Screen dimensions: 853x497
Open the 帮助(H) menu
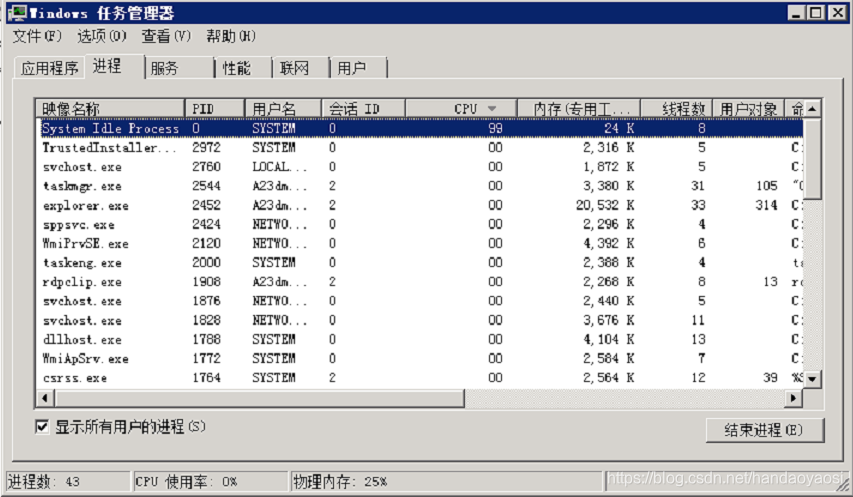coord(231,36)
